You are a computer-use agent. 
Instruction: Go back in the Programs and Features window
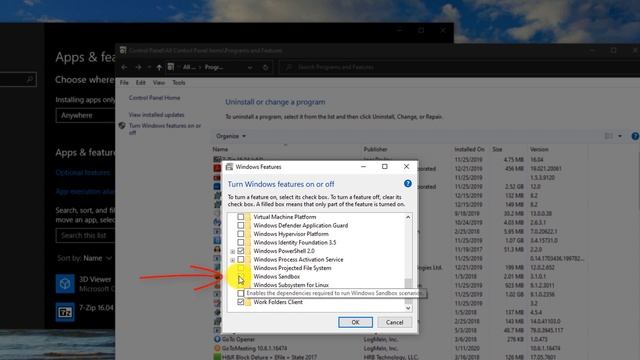(124, 67)
